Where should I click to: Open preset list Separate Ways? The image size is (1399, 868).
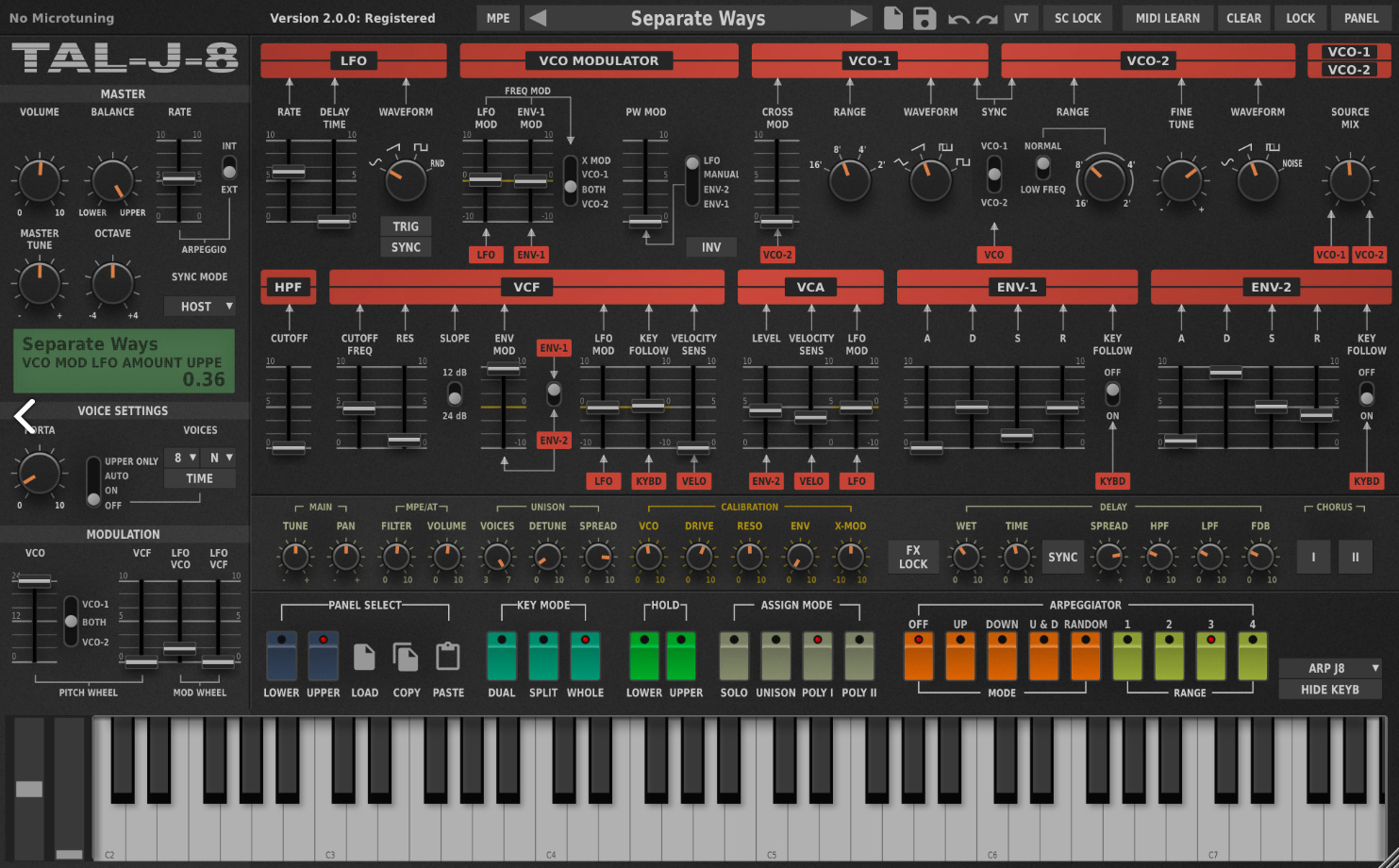click(697, 18)
